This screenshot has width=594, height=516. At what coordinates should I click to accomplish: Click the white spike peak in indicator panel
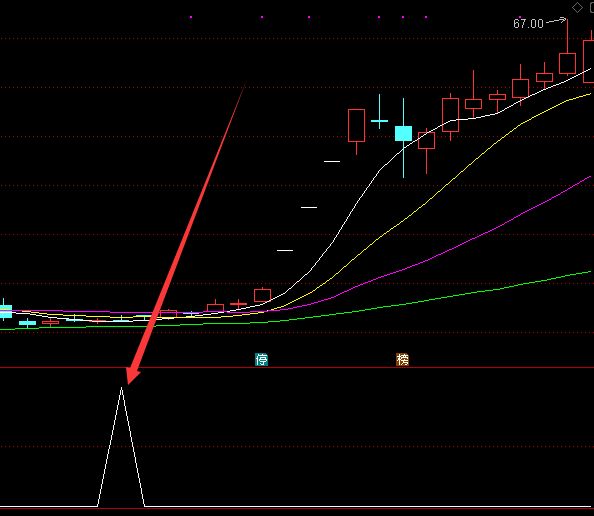121,388
